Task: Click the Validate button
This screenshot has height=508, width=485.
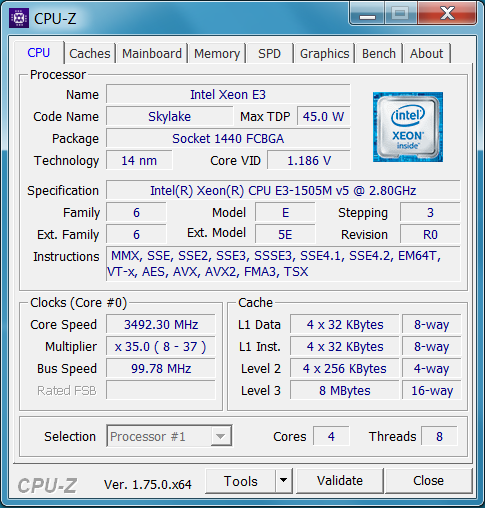Action: (340, 480)
